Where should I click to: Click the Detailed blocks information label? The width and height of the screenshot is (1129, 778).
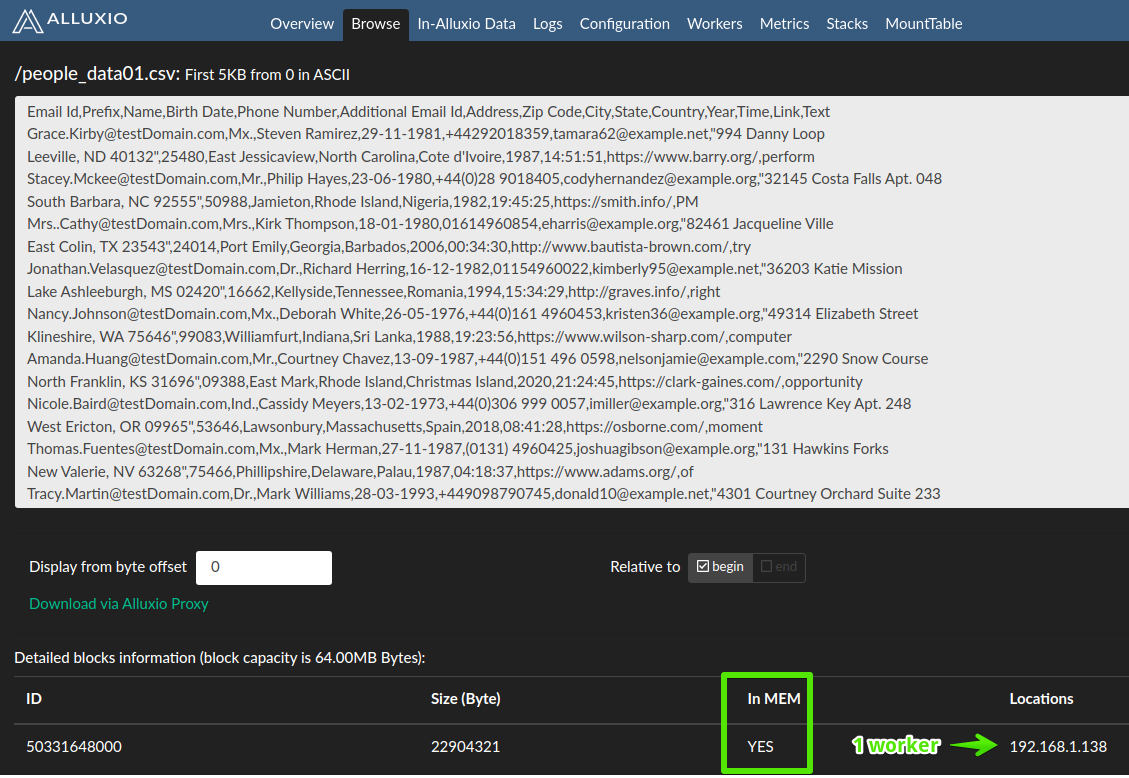pos(220,658)
